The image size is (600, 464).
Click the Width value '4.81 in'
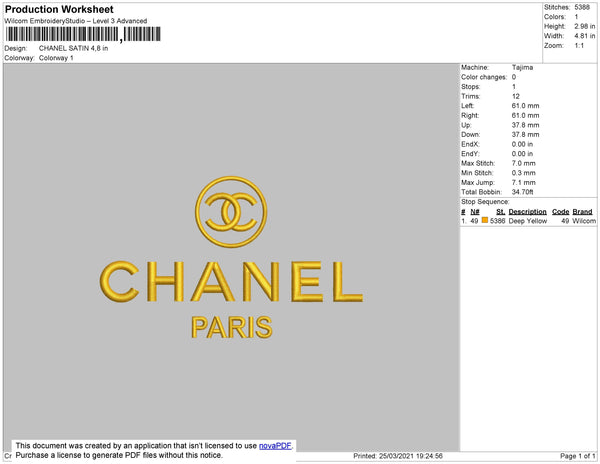click(x=585, y=36)
